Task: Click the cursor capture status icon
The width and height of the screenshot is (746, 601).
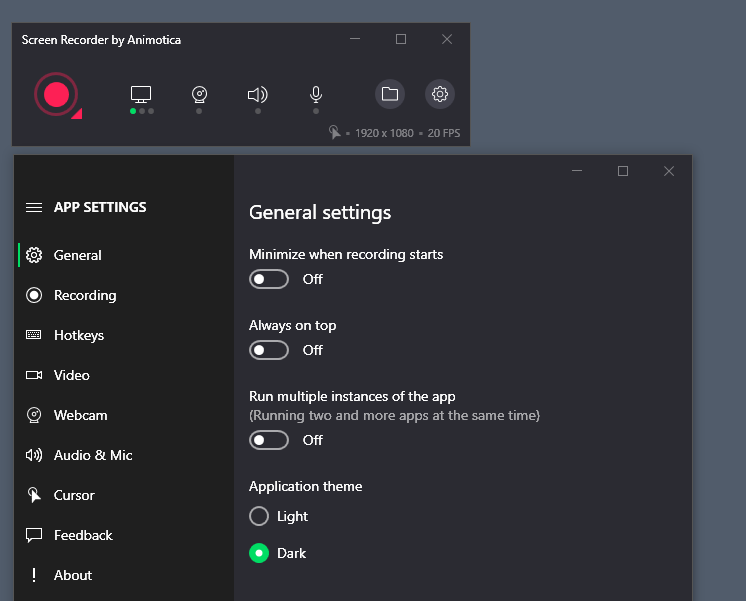Action: [336, 133]
